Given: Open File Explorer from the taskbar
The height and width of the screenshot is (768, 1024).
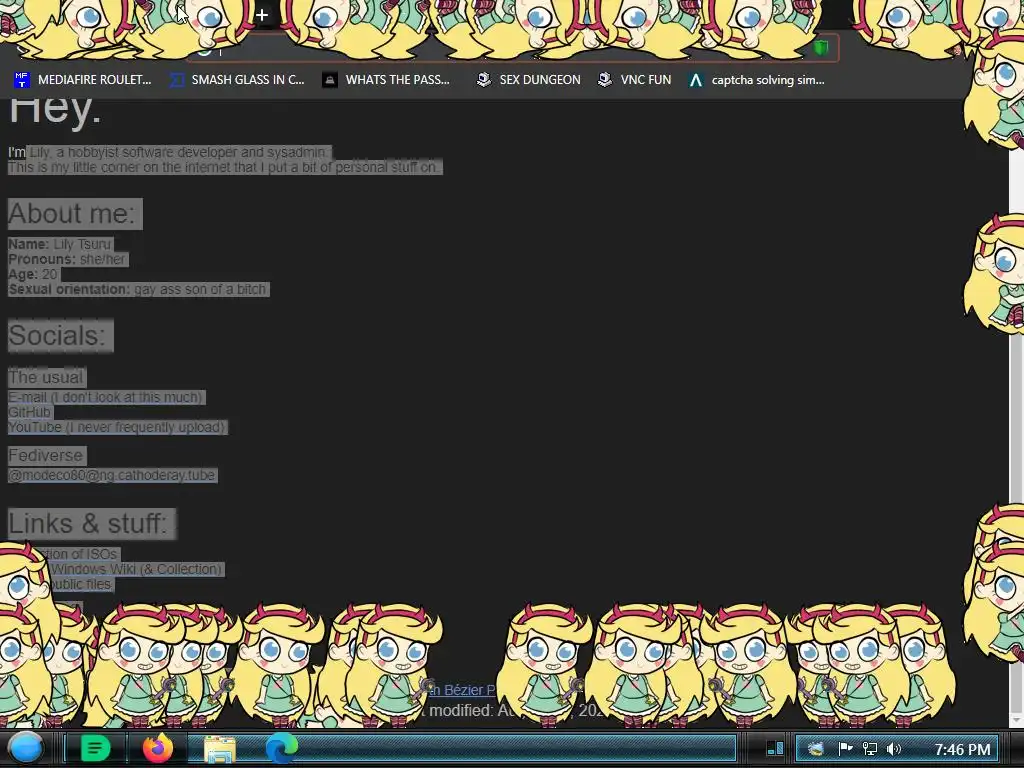Looking at the screenshot, I should click(x=219, y=749).
